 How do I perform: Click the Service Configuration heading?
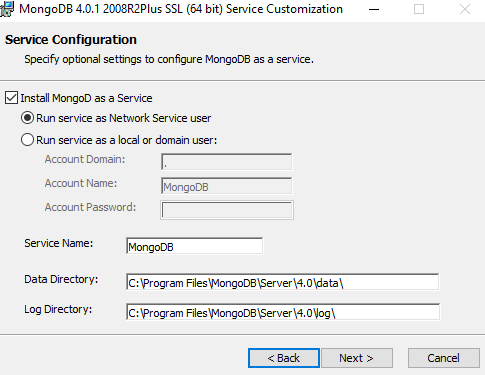[71, 40]
